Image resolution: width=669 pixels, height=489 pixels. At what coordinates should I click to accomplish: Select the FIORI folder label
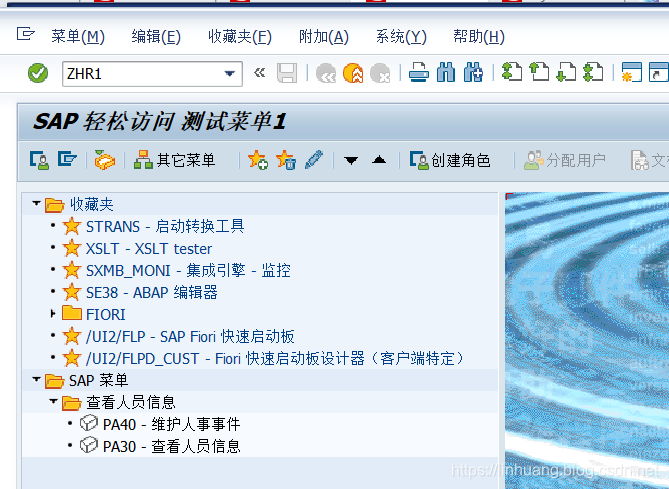pyautogui.click(x=105, y=315)
